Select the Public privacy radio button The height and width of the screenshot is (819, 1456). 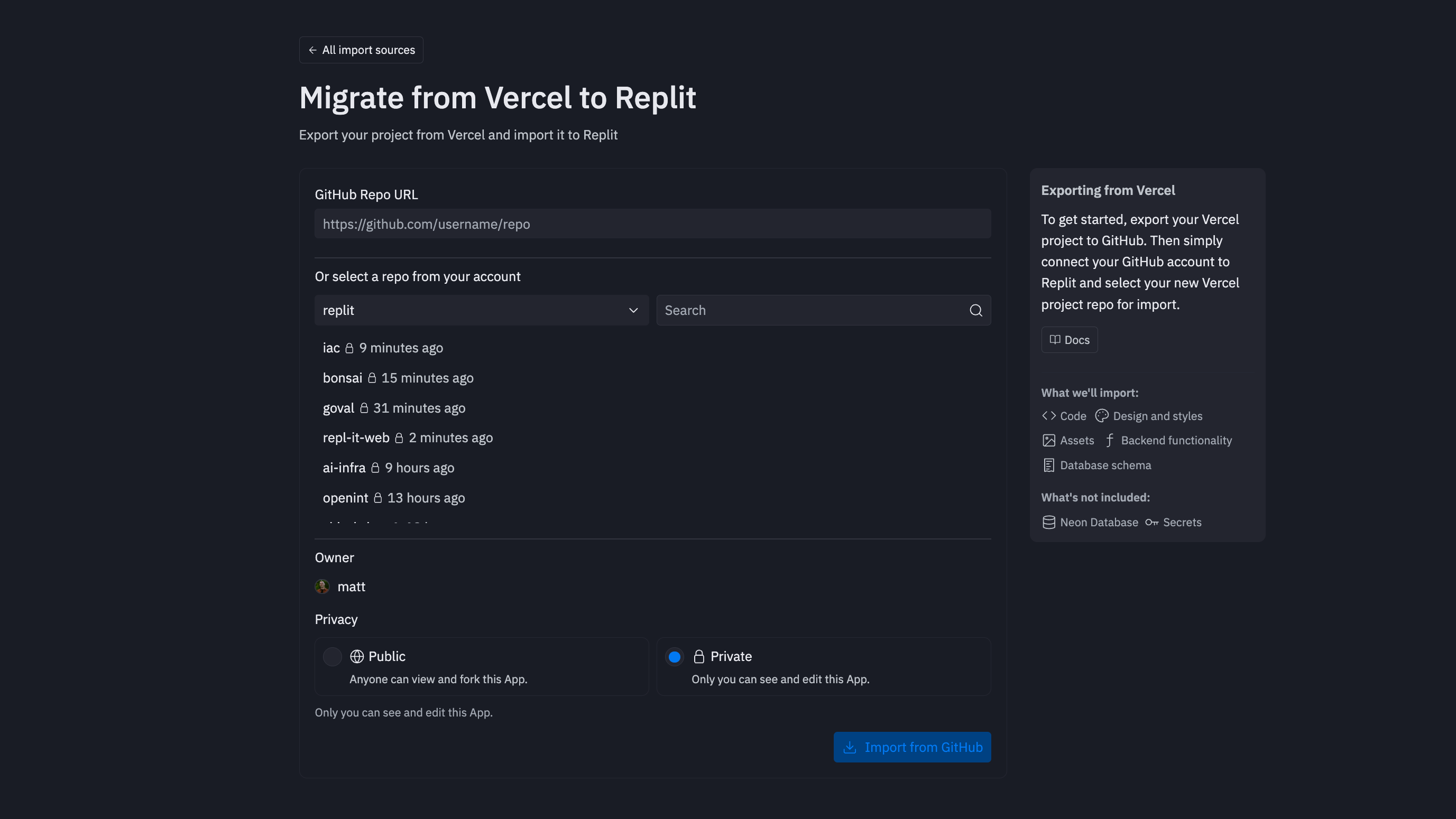(x=333, y=656)
